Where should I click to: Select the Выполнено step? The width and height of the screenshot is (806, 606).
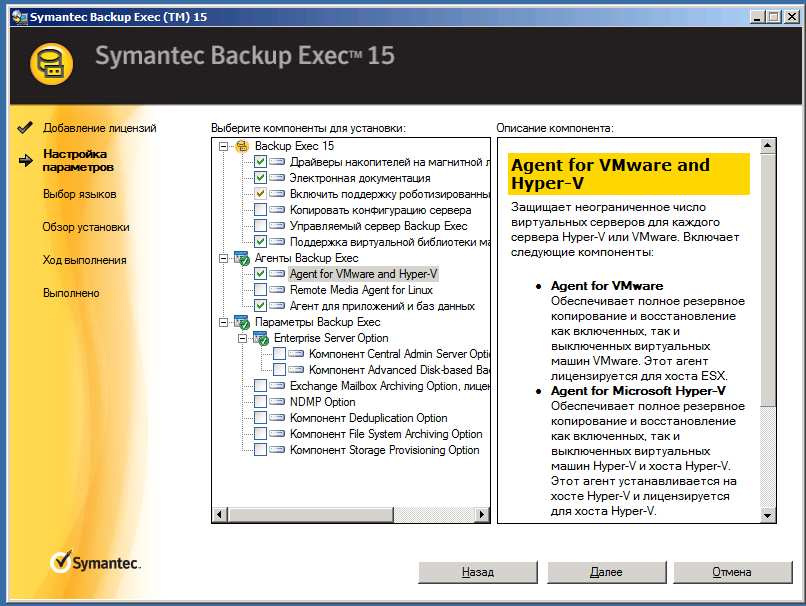point(71,293)
